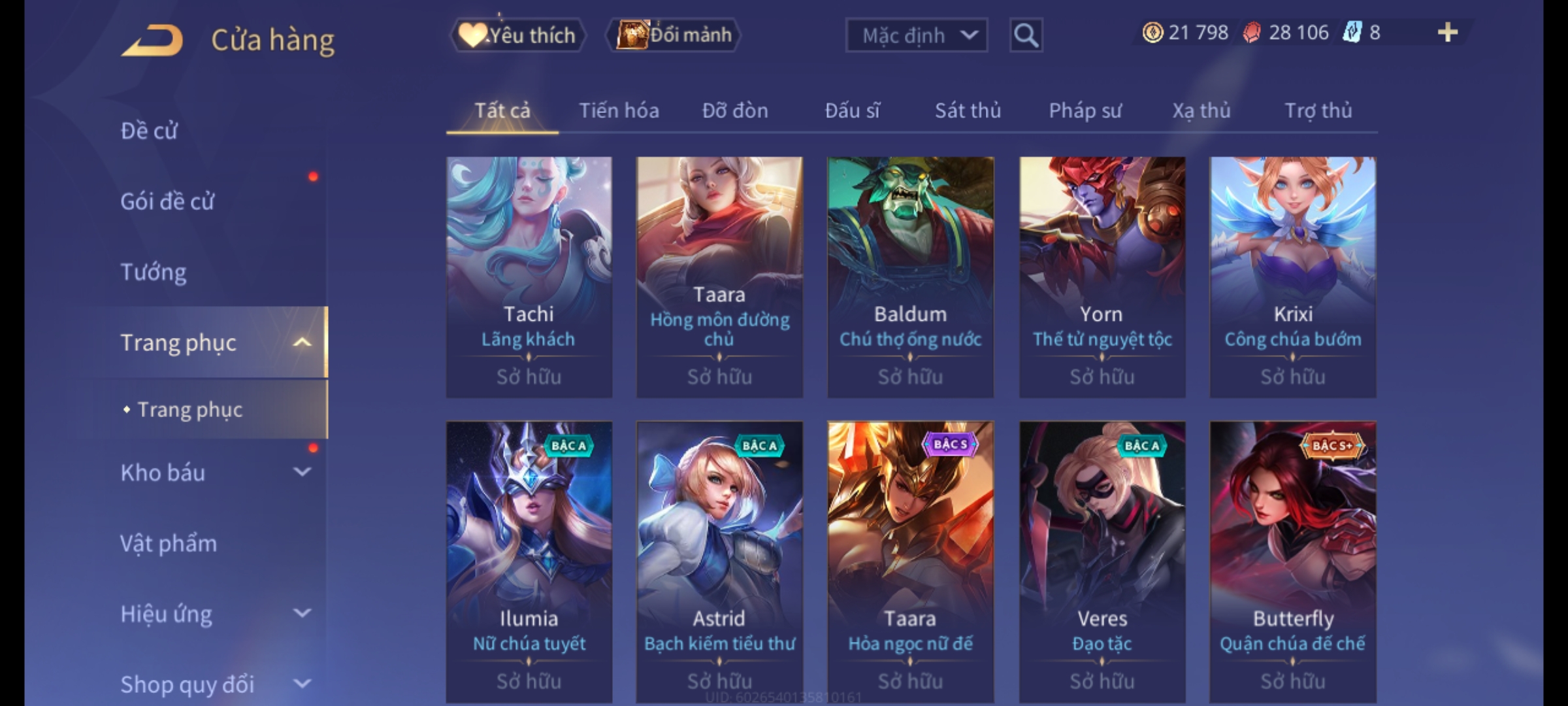This screenshot has height=706, width=1568.
Task: Click the red ruby currency icon
Action: pos(1251,33)
